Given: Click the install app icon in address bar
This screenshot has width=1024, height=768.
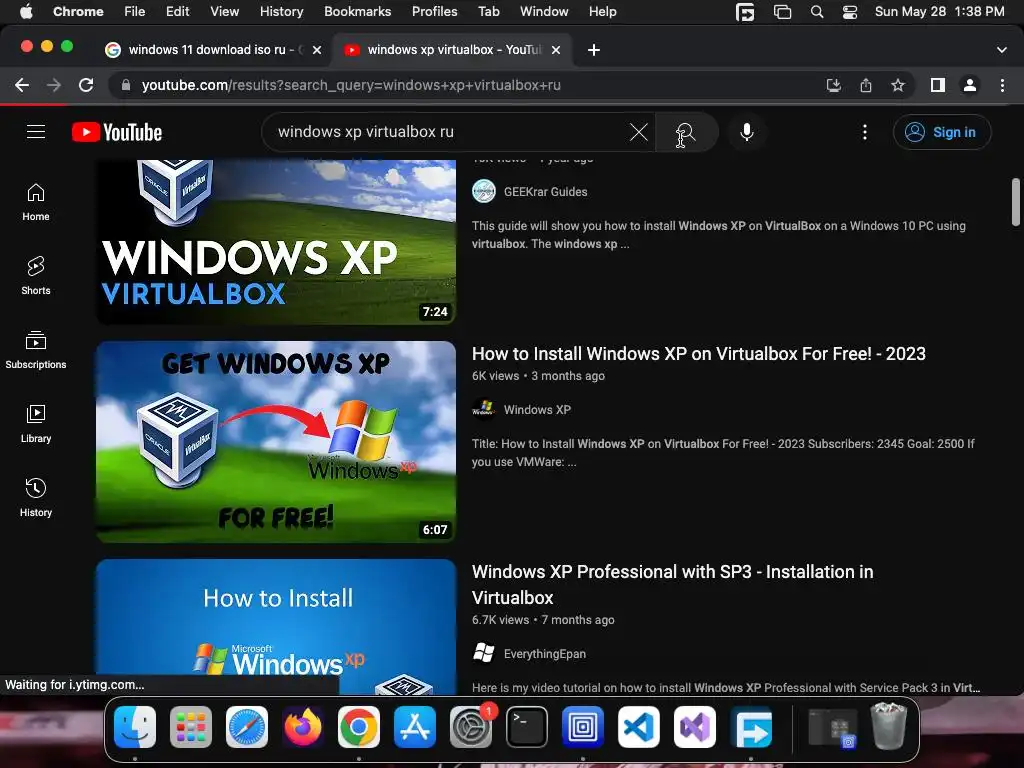Looking at the screenshot, I should tap(834, 85).
